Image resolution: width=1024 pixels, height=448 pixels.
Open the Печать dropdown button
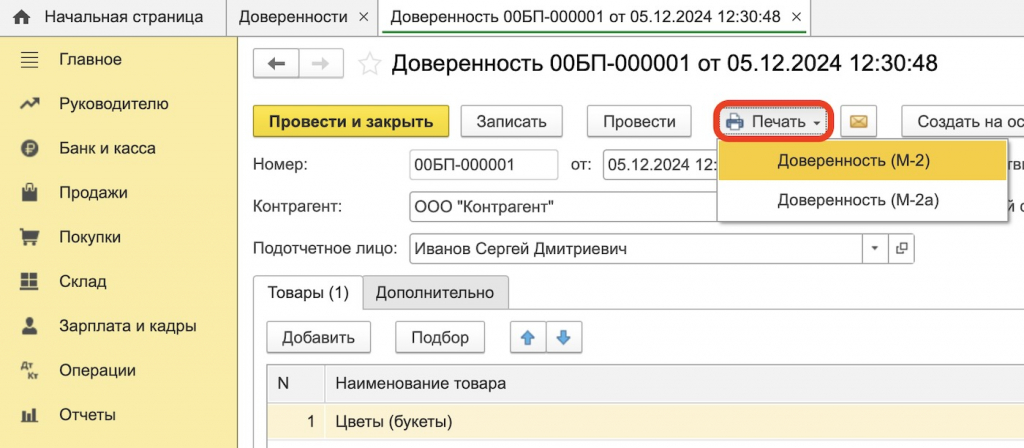(x=774, y=121)
